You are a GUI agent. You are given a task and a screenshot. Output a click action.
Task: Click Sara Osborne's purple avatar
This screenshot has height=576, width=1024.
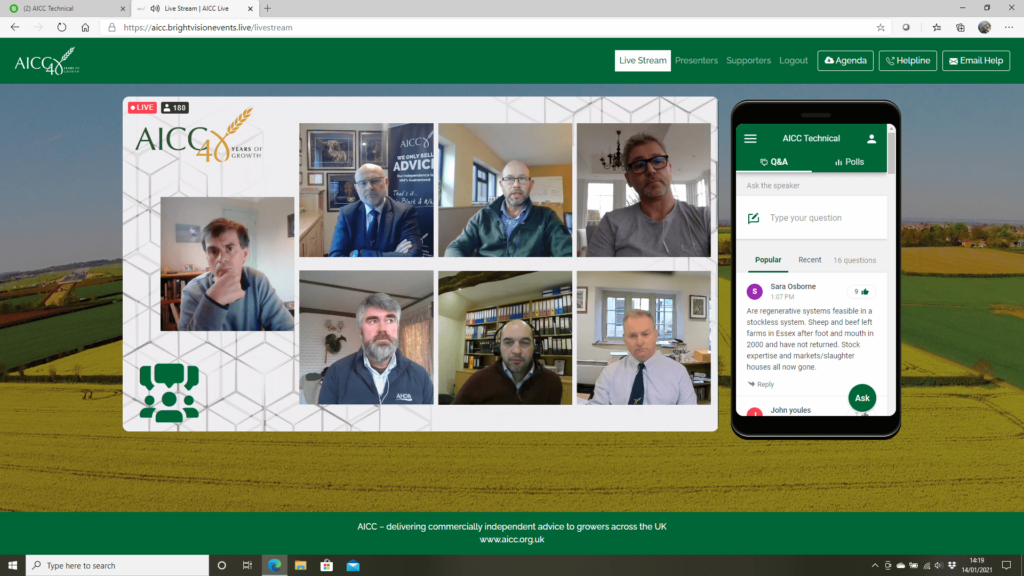[x=754, y=291]
